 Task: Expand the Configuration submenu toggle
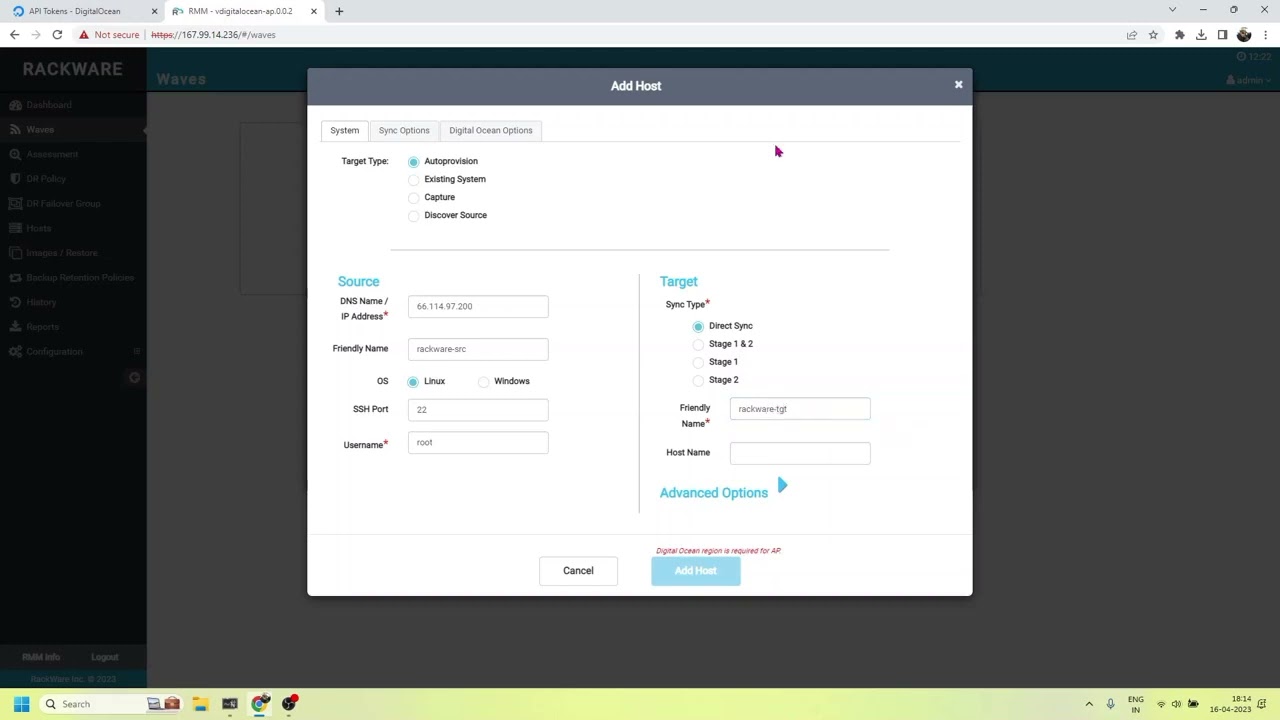pyautogui.click(x=137, y=352)
